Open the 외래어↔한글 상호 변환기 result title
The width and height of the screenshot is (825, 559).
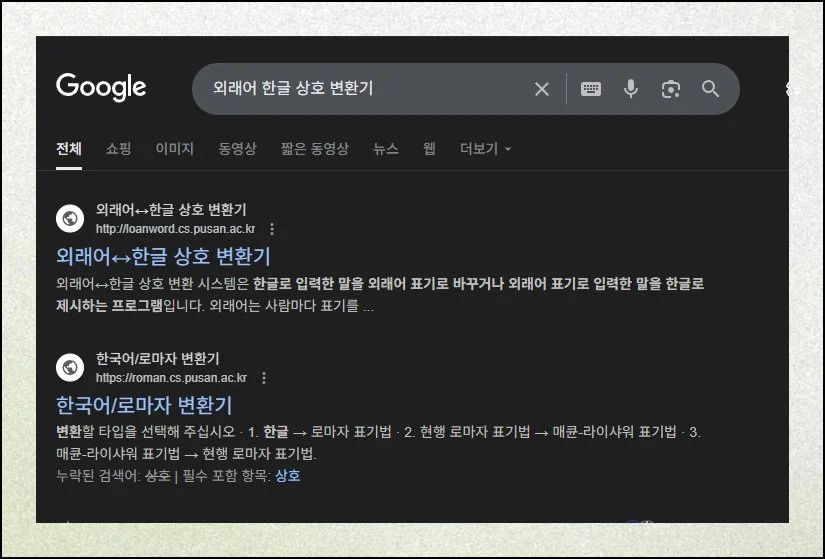[x=163, y=256]
